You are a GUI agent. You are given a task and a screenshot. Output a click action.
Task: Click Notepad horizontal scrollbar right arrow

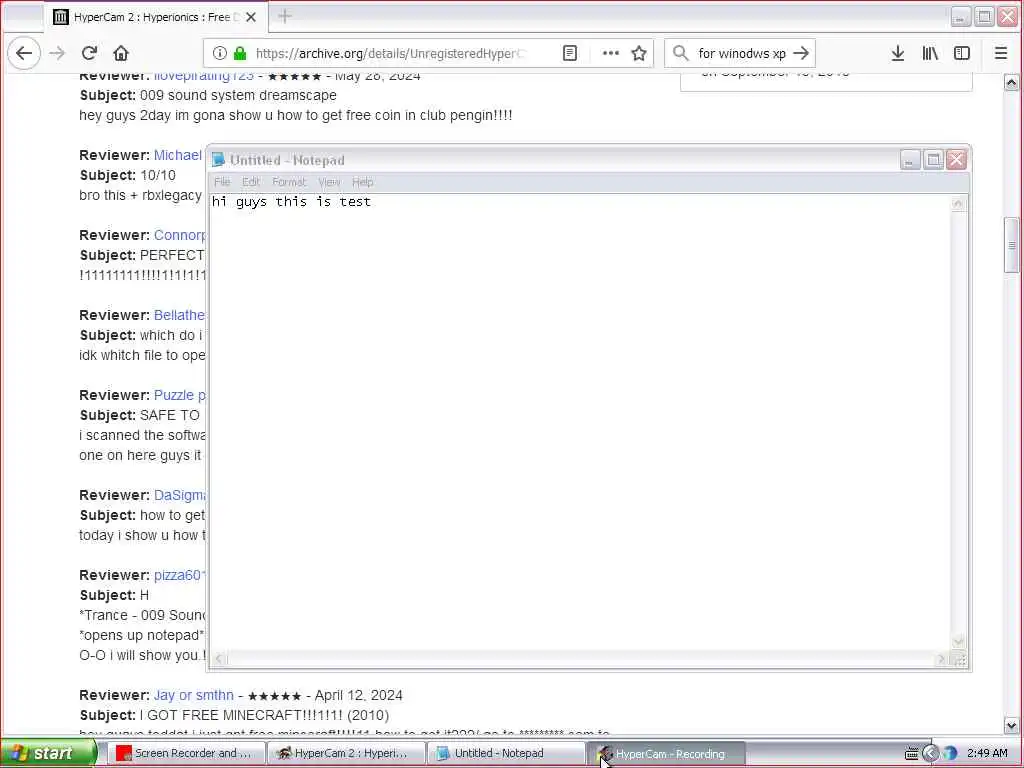coord(941,659)
